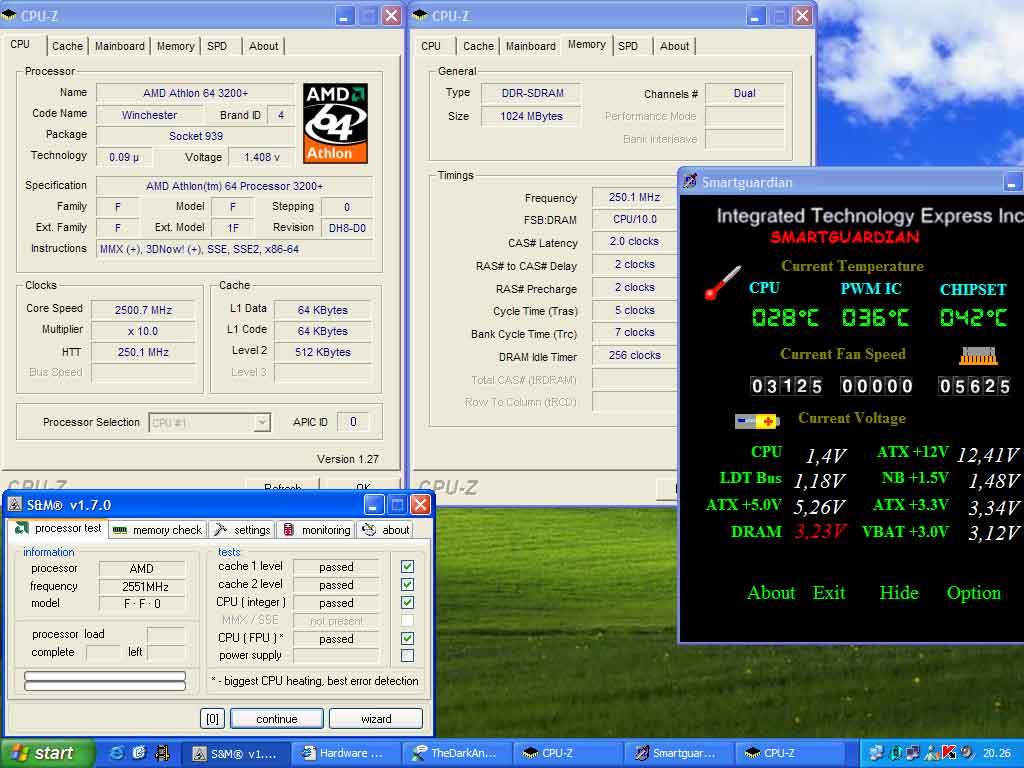Click the filmstrip Quick Launch icon next to the S&M taskbar button

tap(162, 753)
